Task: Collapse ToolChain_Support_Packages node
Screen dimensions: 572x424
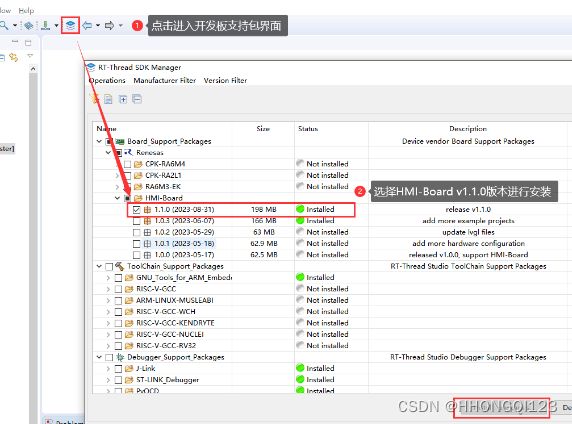Action: pyautogui.click(x=99, y=266)
